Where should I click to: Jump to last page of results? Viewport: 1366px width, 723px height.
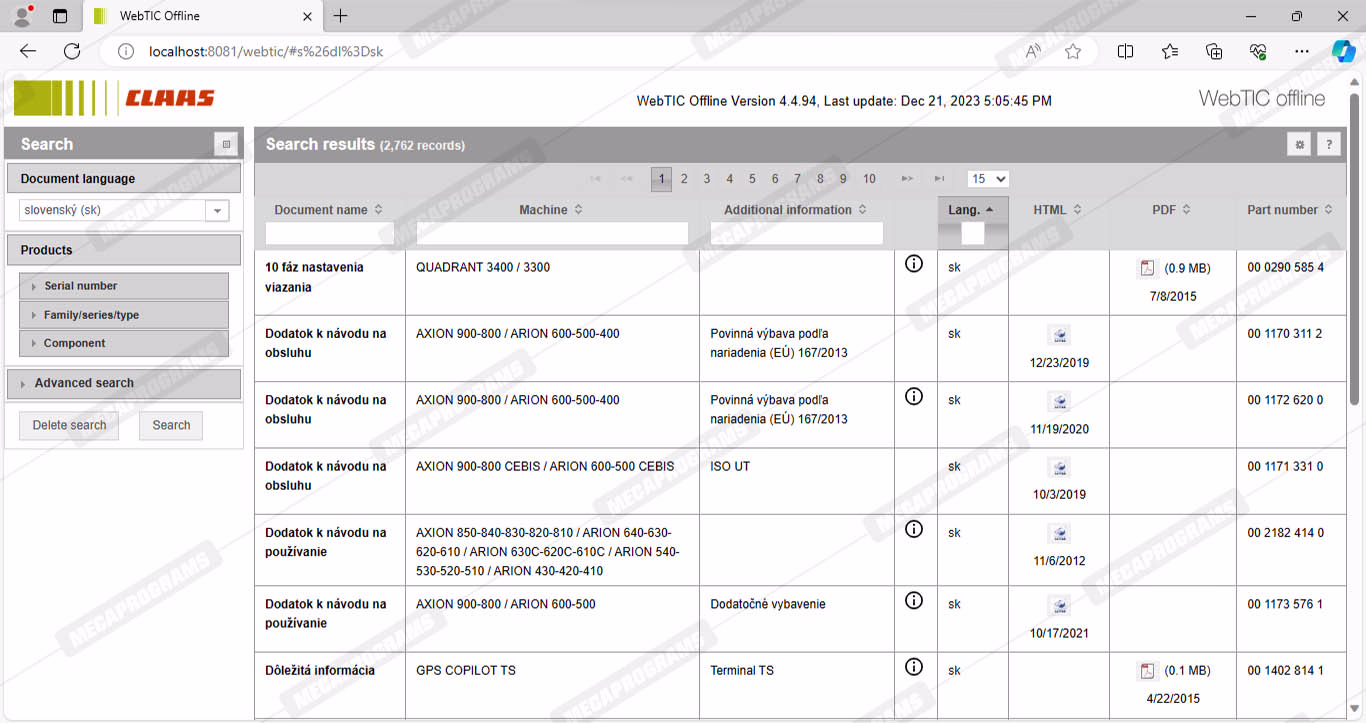939,179
